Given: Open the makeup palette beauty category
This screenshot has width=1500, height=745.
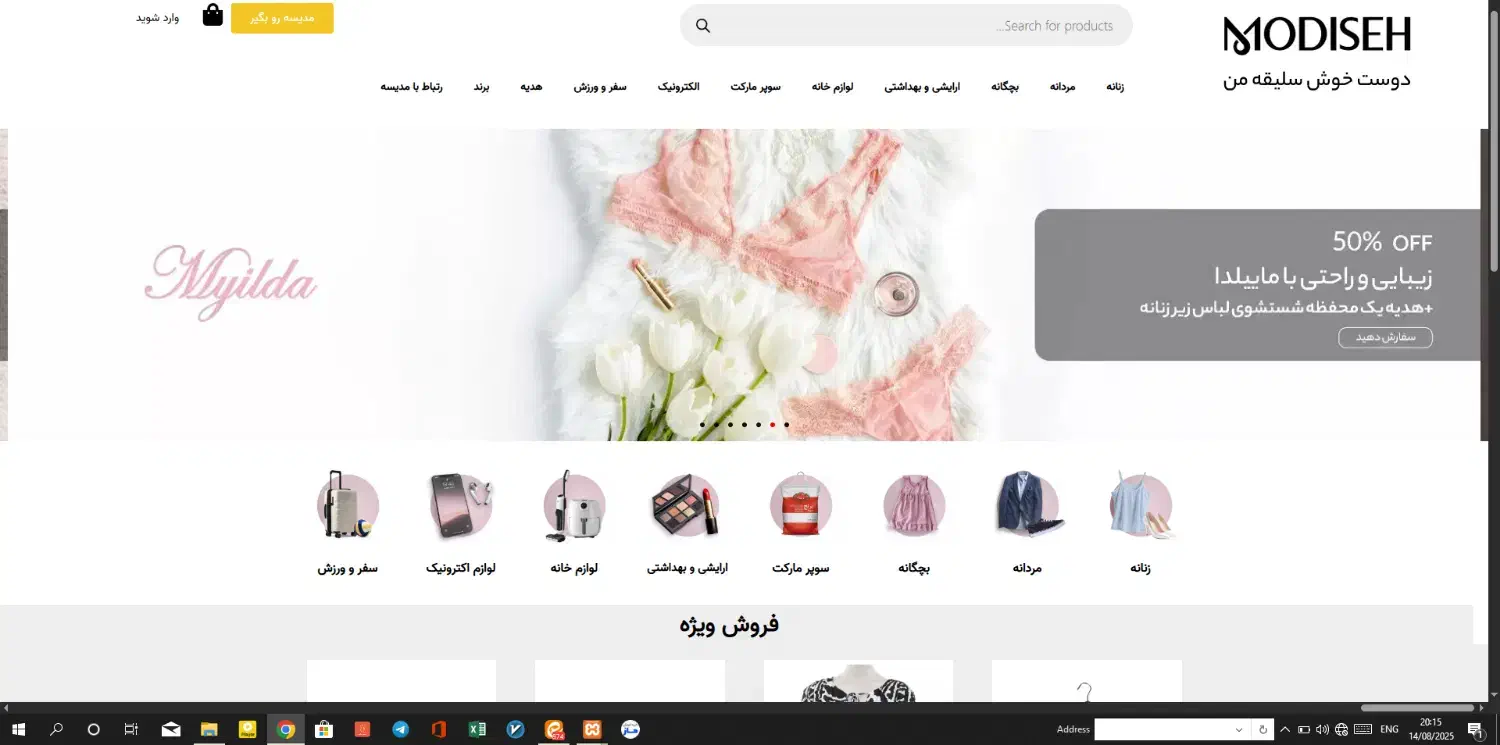Looking at the screenshot, I should [687, 505].
